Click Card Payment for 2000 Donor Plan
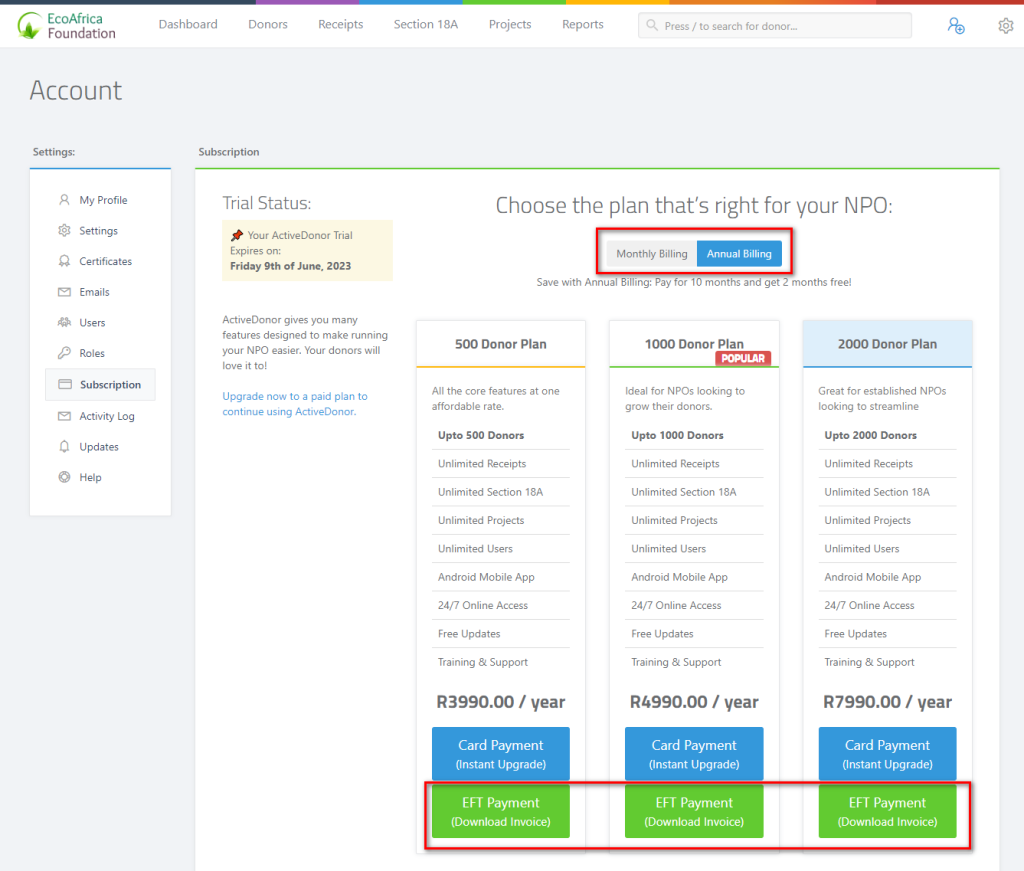Screen dimensions: 1024x871 [x=888, y=753]
